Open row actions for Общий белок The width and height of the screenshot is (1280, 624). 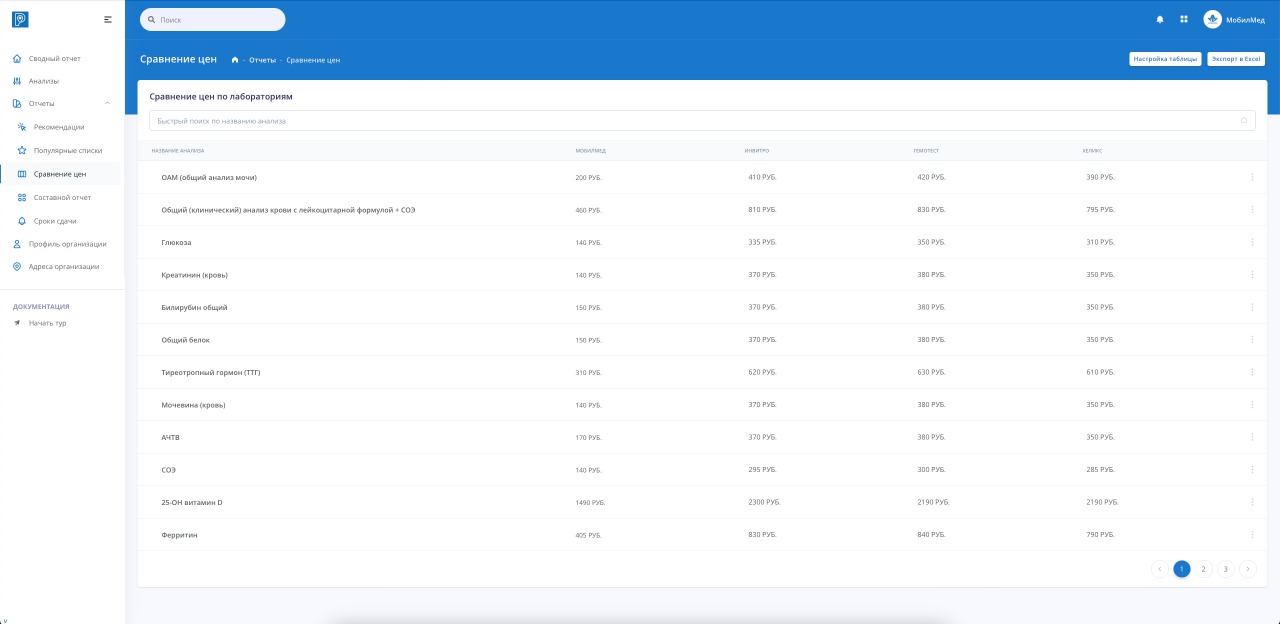[x=1252, y=340]
